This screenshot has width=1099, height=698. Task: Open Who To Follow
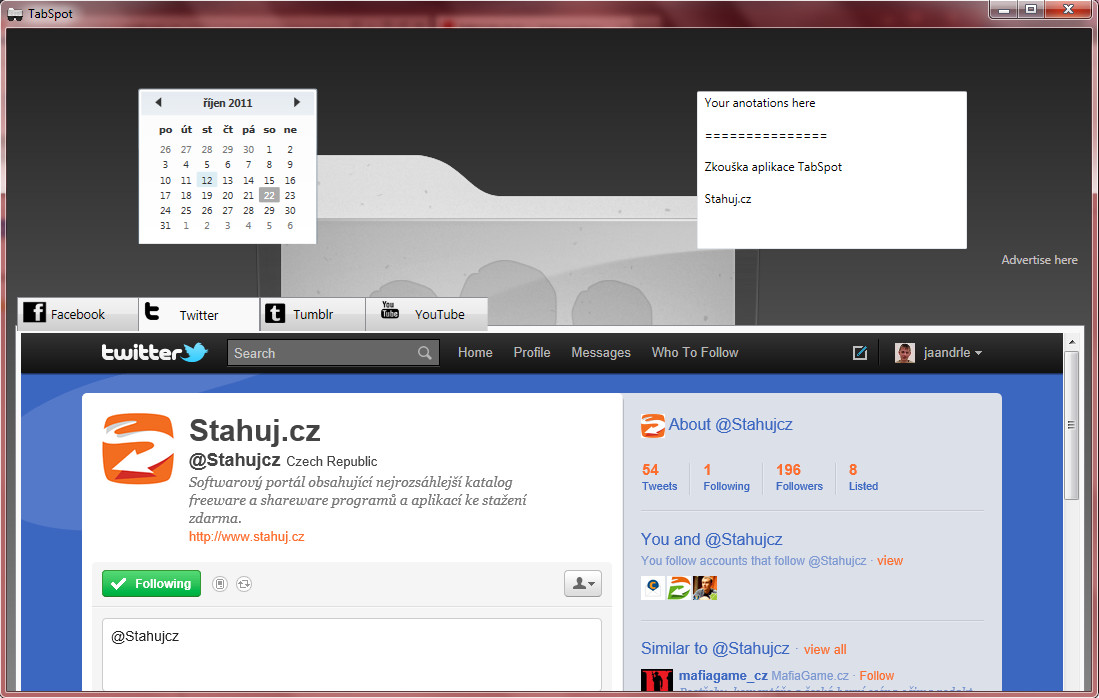[x=695, y=353]
